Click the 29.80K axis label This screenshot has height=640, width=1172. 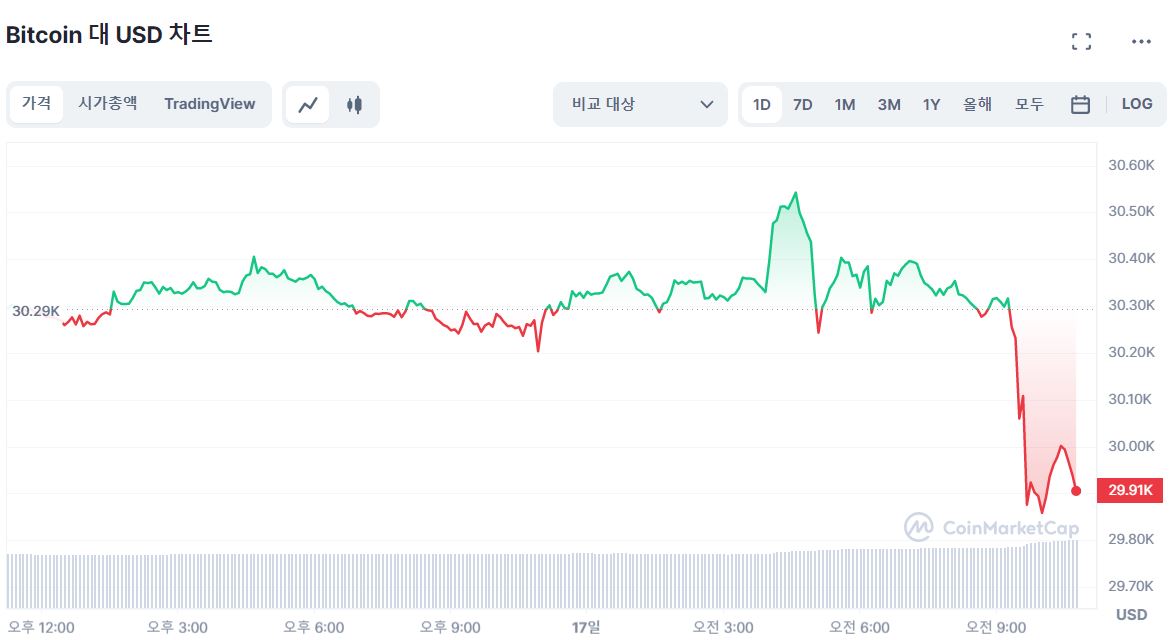(x=1131, y=539)
